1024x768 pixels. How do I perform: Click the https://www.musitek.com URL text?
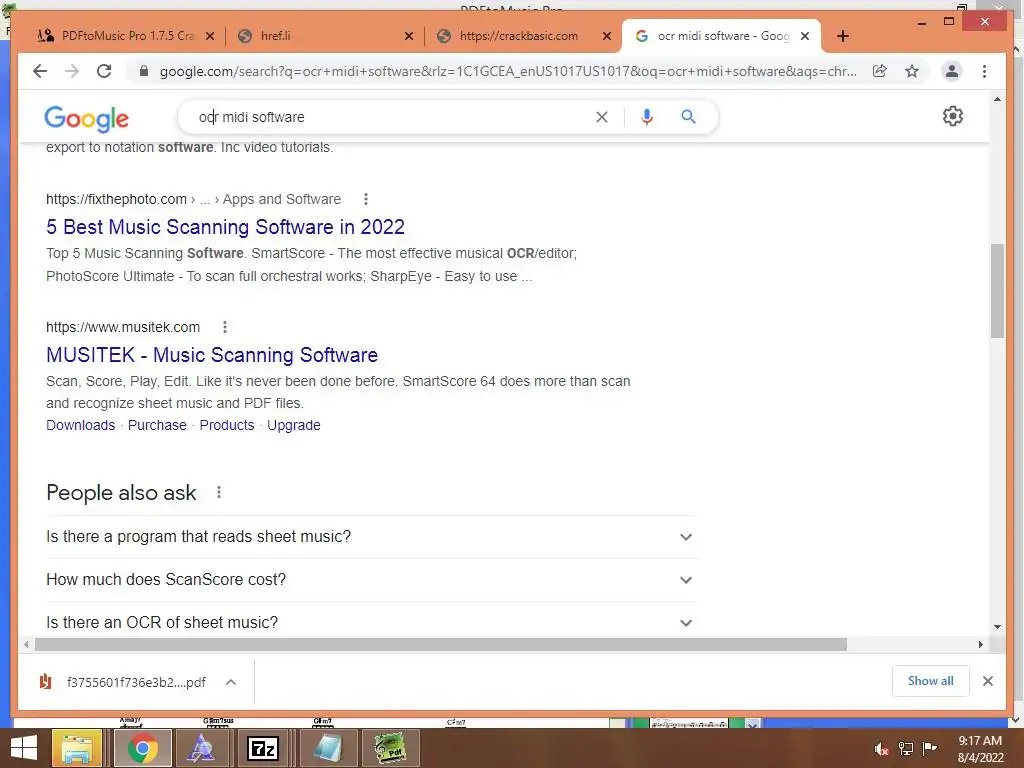coord(123,327)
